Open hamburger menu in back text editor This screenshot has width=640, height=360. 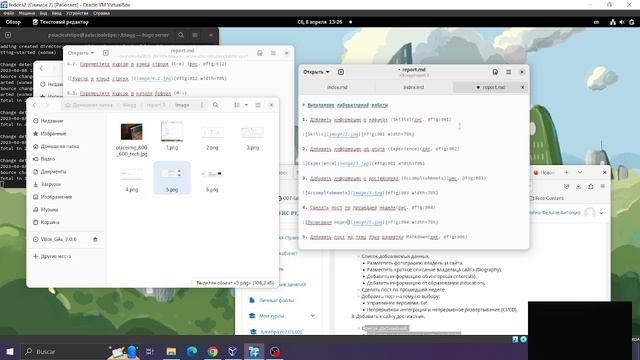[273, 53]
